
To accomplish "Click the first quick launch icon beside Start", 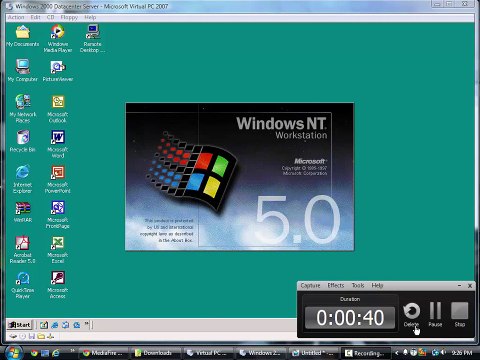I will click(x=44, y=325).
